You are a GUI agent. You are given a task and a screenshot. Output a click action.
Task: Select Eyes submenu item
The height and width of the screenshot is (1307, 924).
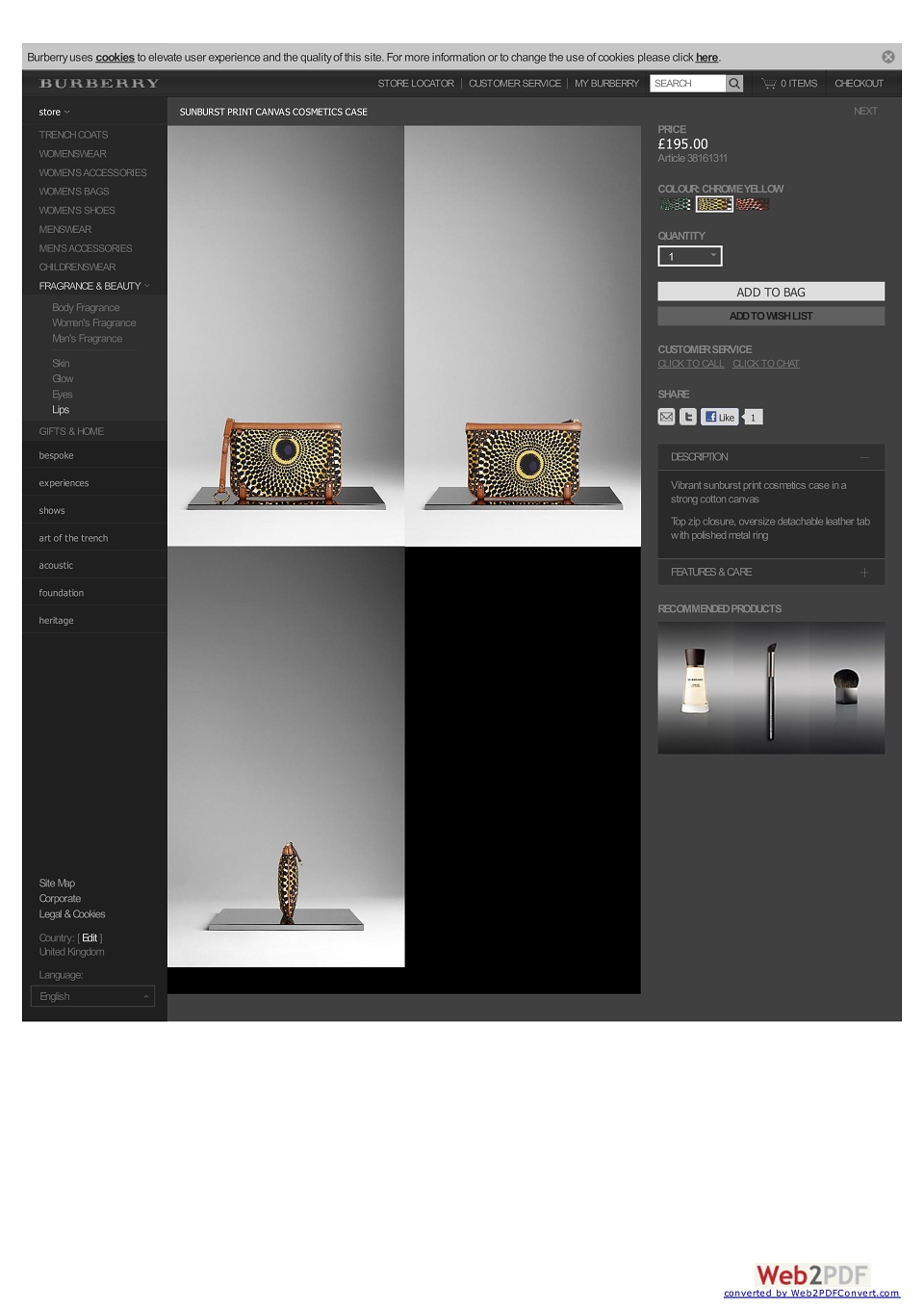tap(63, 395)
